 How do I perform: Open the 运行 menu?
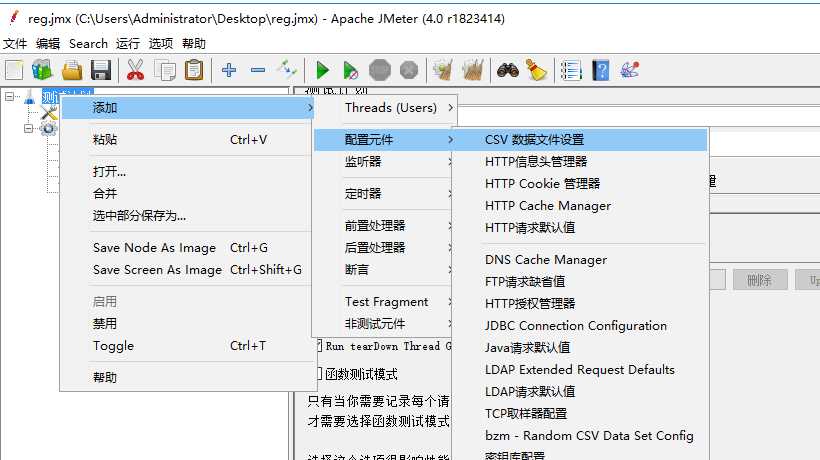(128, 43)
